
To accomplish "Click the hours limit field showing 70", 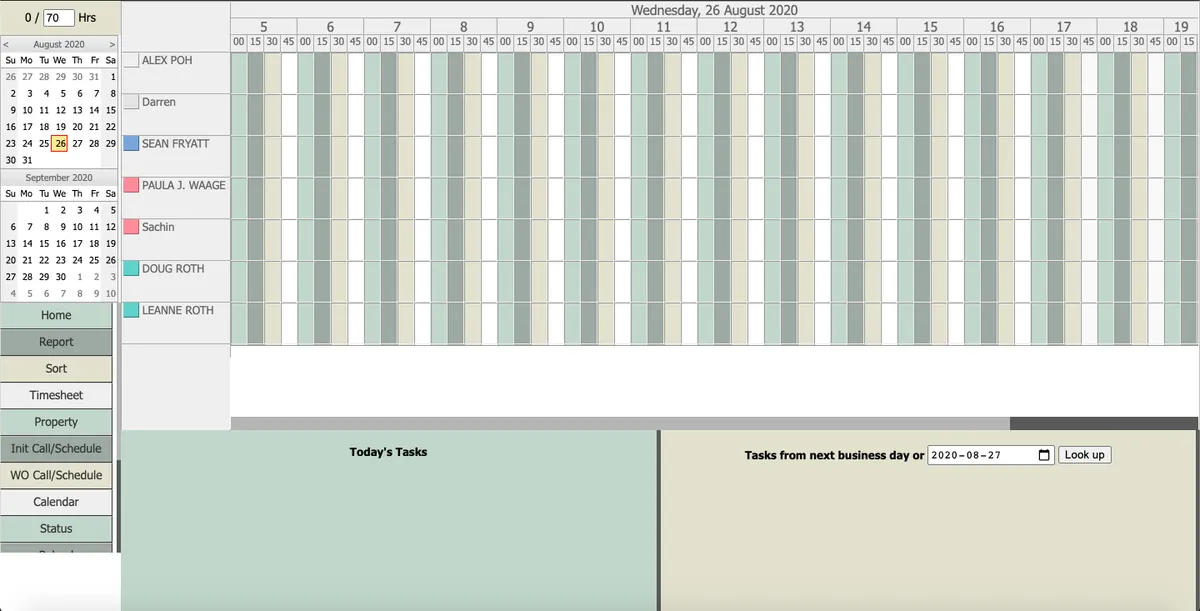I will coord(59,18).
